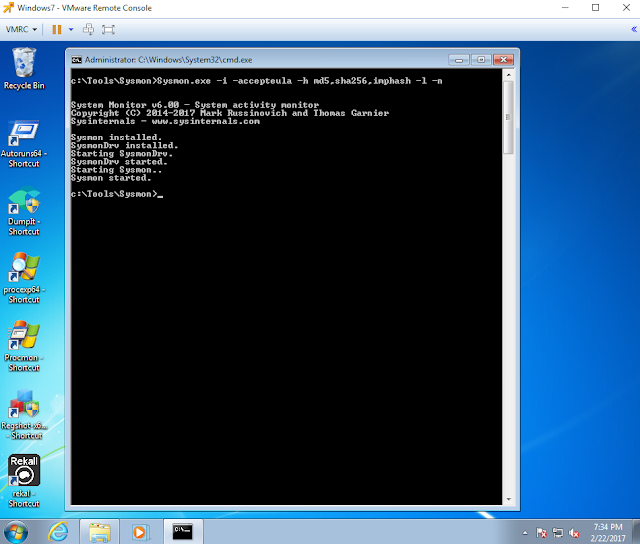Open the Windows Start menu
Image resolution: width=640 pixels, height=544 pixels.
click(16, 532)
